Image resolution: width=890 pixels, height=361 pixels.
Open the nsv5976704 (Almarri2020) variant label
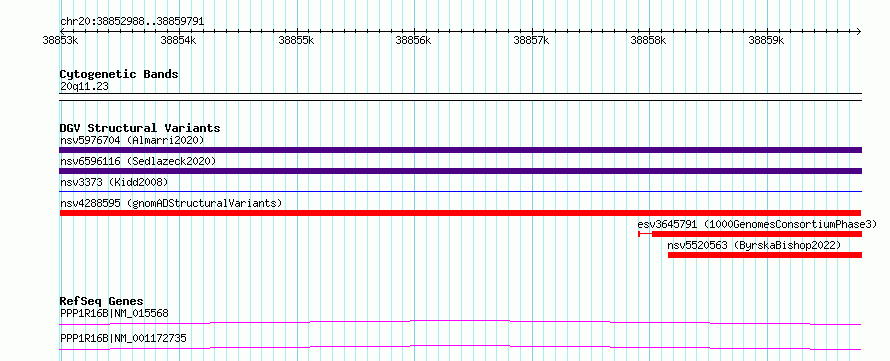tap(132, 140)
